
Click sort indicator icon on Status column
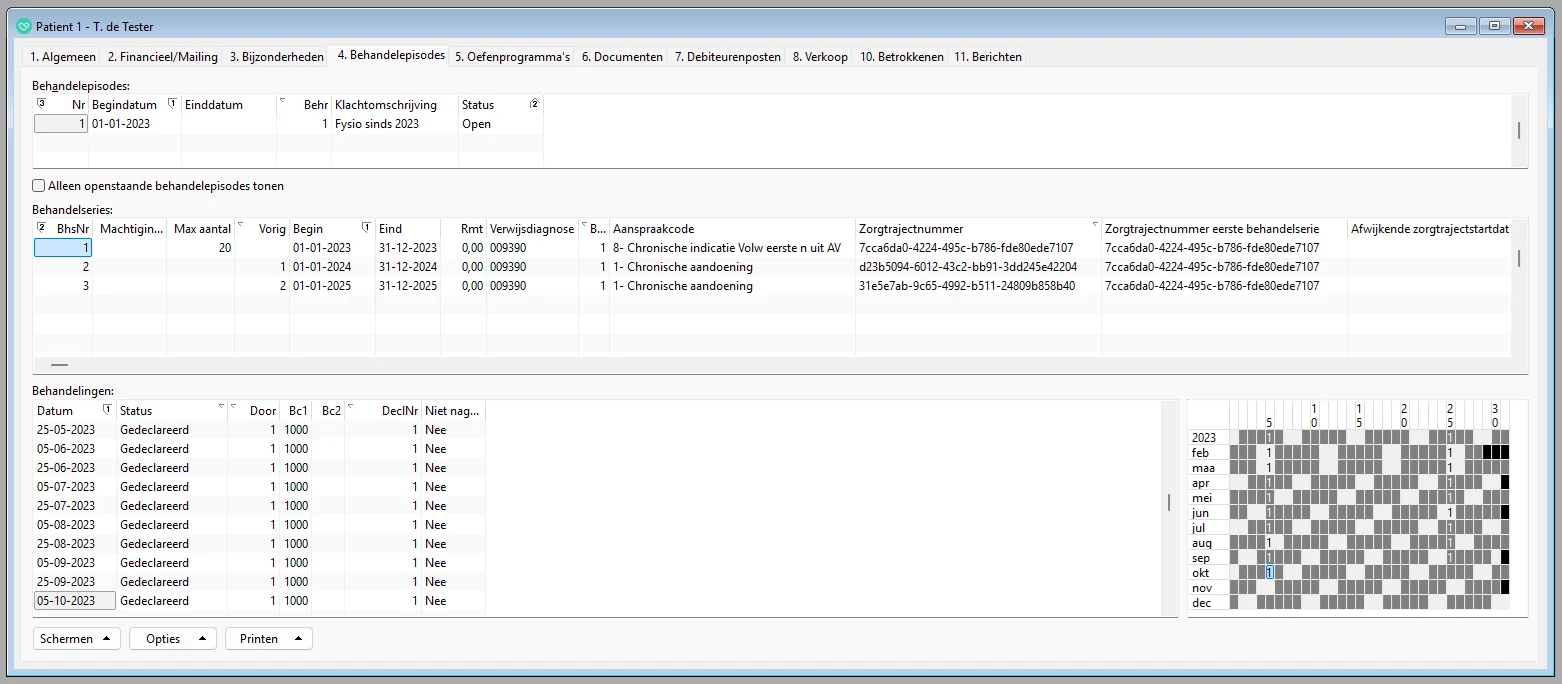534,104
